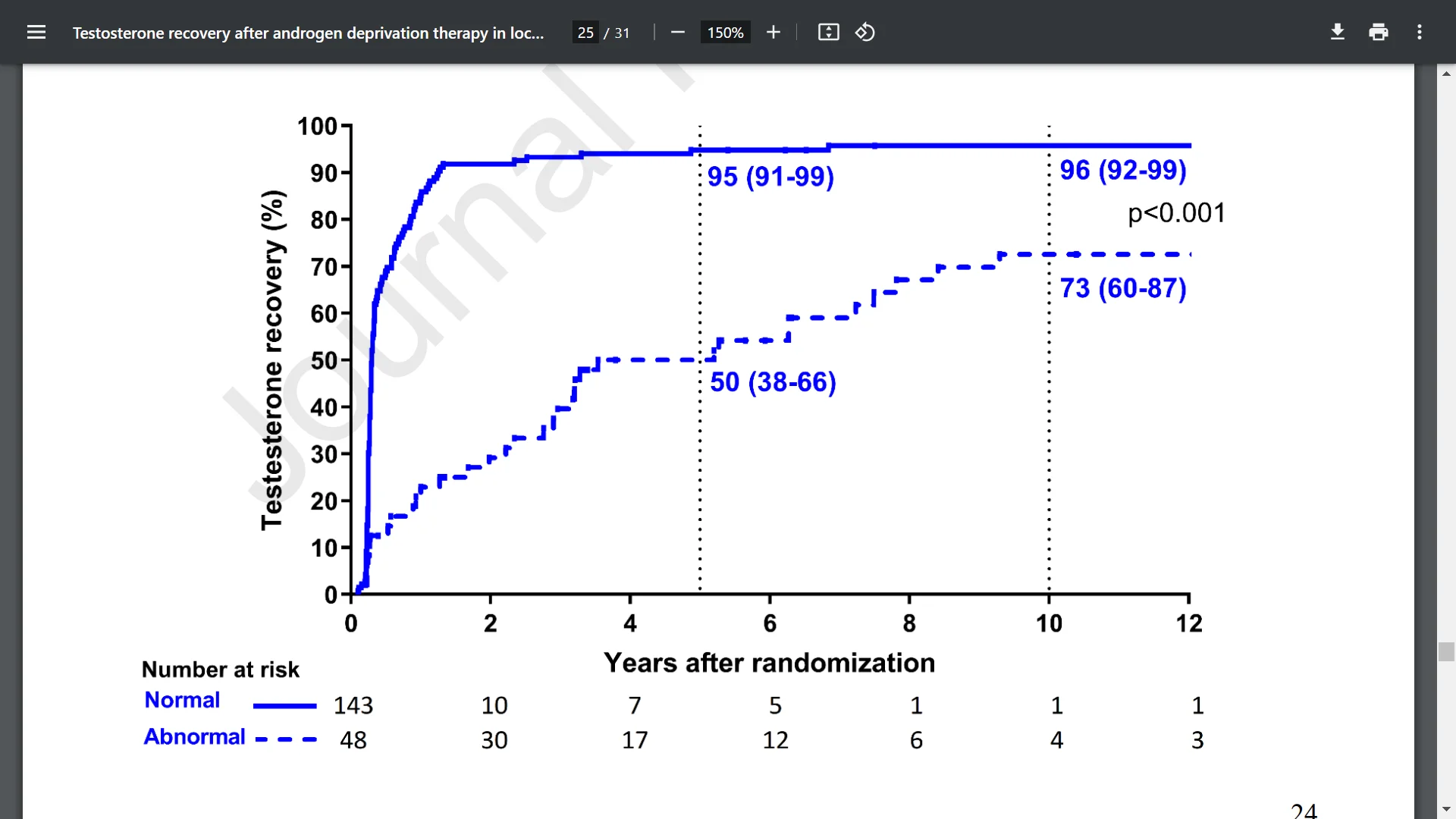The width and height of the screenshot is (1456, 819).
Task: Click the 'Normal' legend label
Action: point(182,700)
